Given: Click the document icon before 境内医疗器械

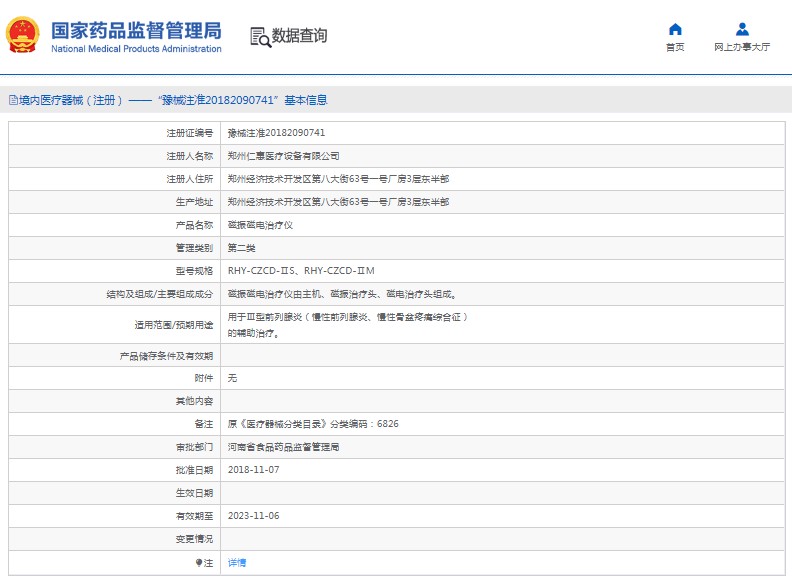Looking at the screenshot, I should click(x=13, y=100).
